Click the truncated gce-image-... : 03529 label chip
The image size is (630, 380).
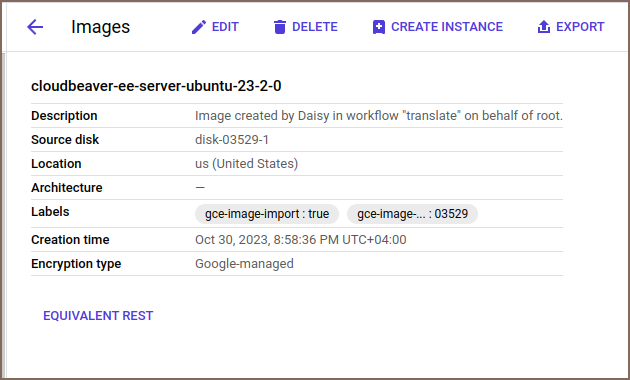click(412, 214)
